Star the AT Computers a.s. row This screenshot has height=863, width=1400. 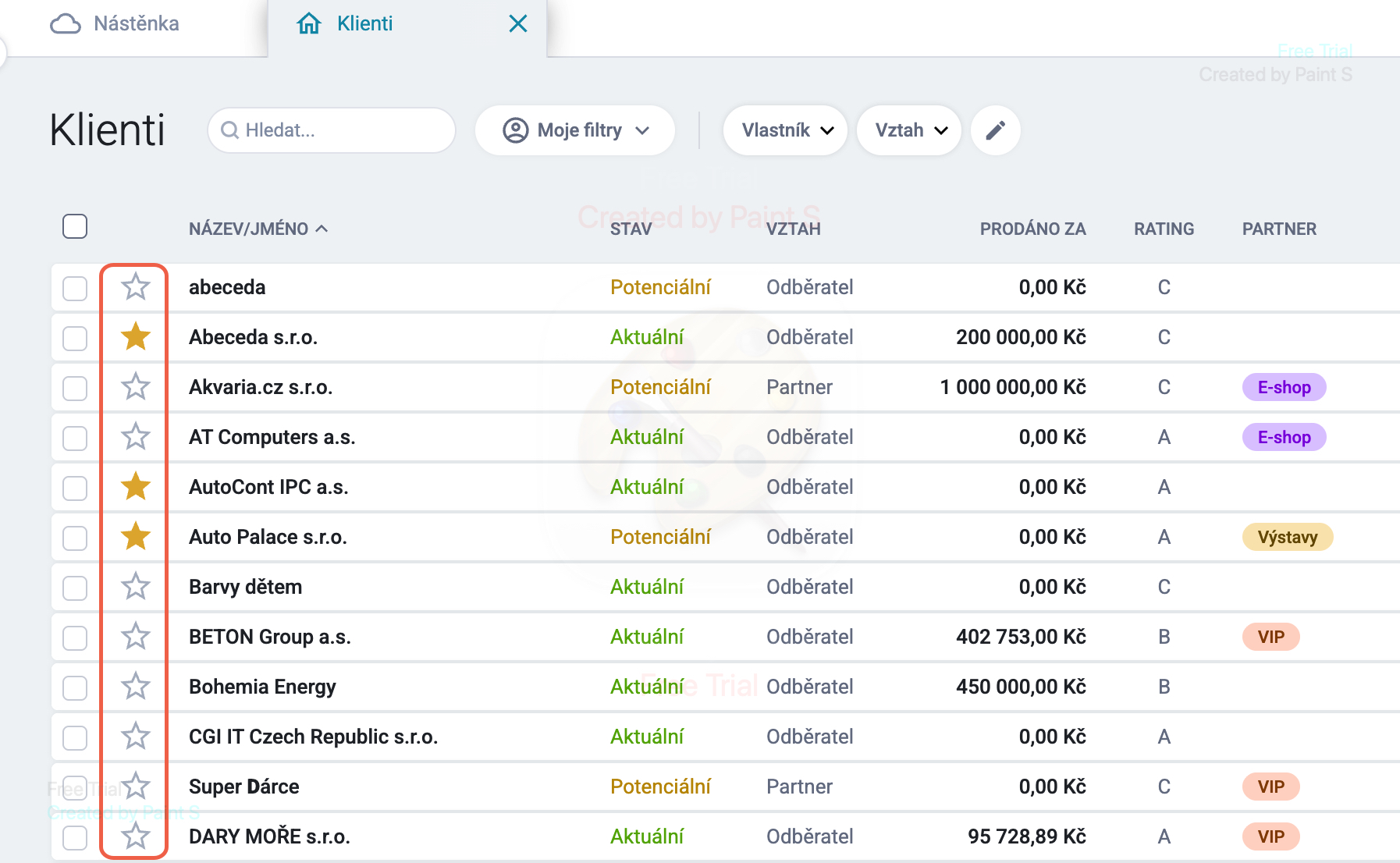[136, 437]
